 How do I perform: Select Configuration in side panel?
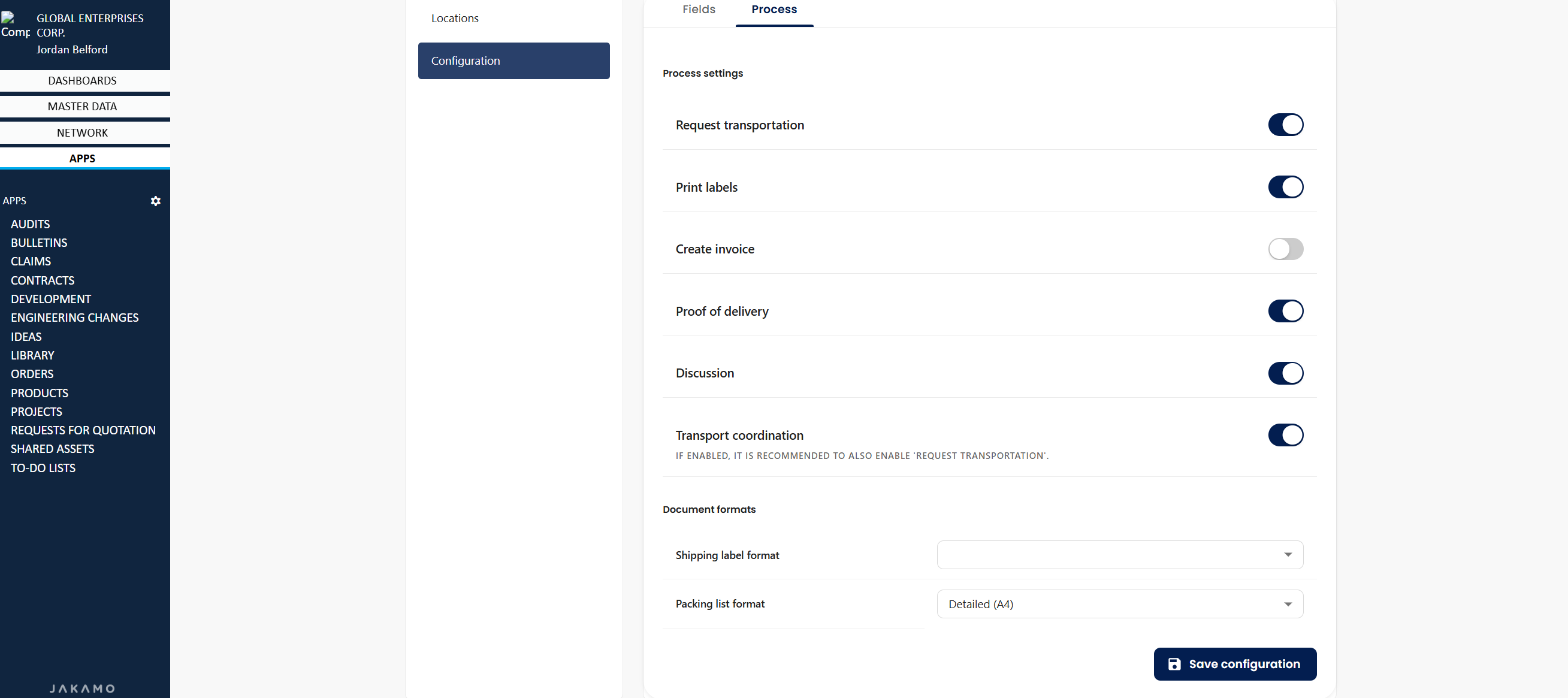click(513, 61)
